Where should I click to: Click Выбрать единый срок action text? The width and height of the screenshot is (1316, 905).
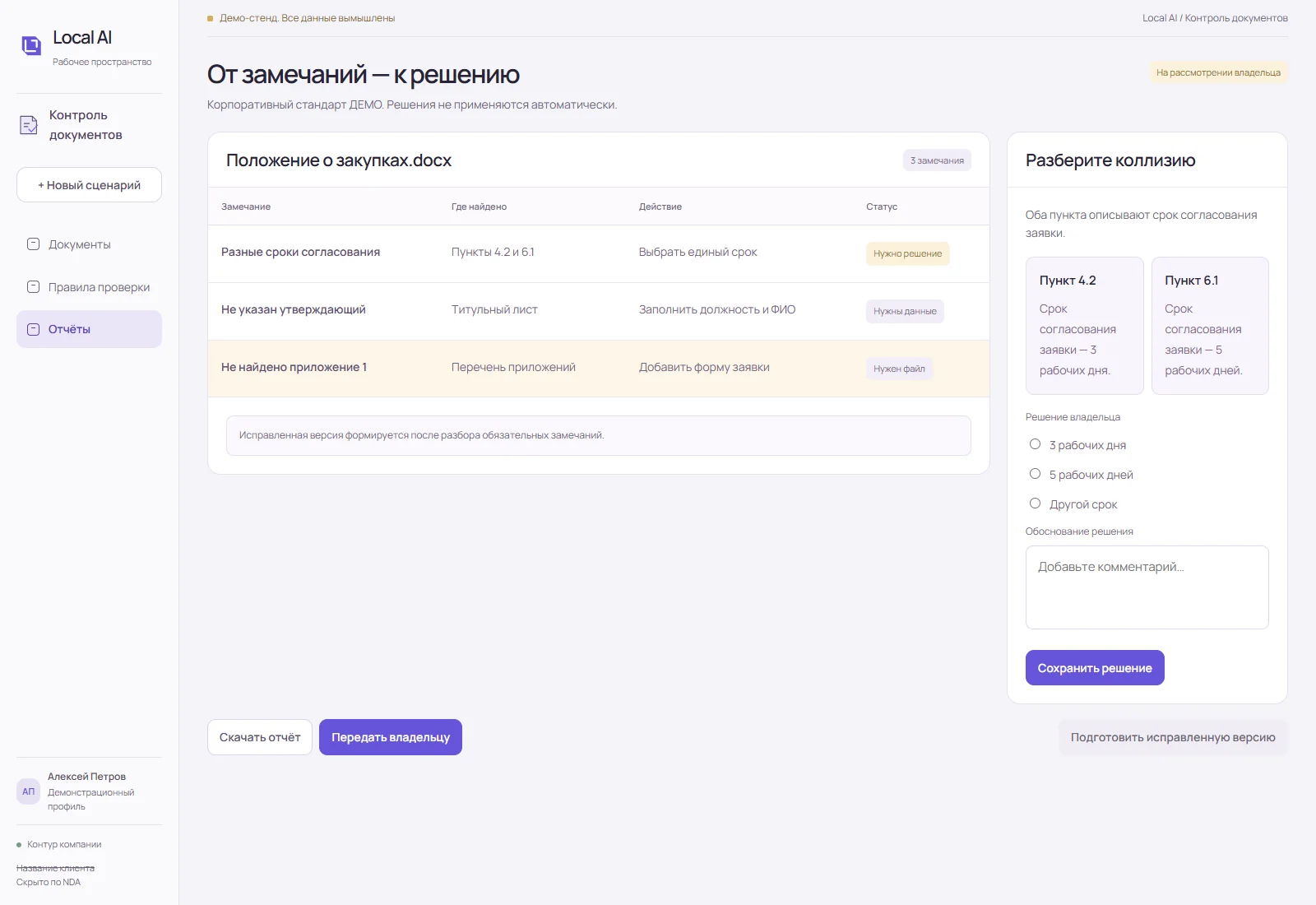click(x=697, y=252)
